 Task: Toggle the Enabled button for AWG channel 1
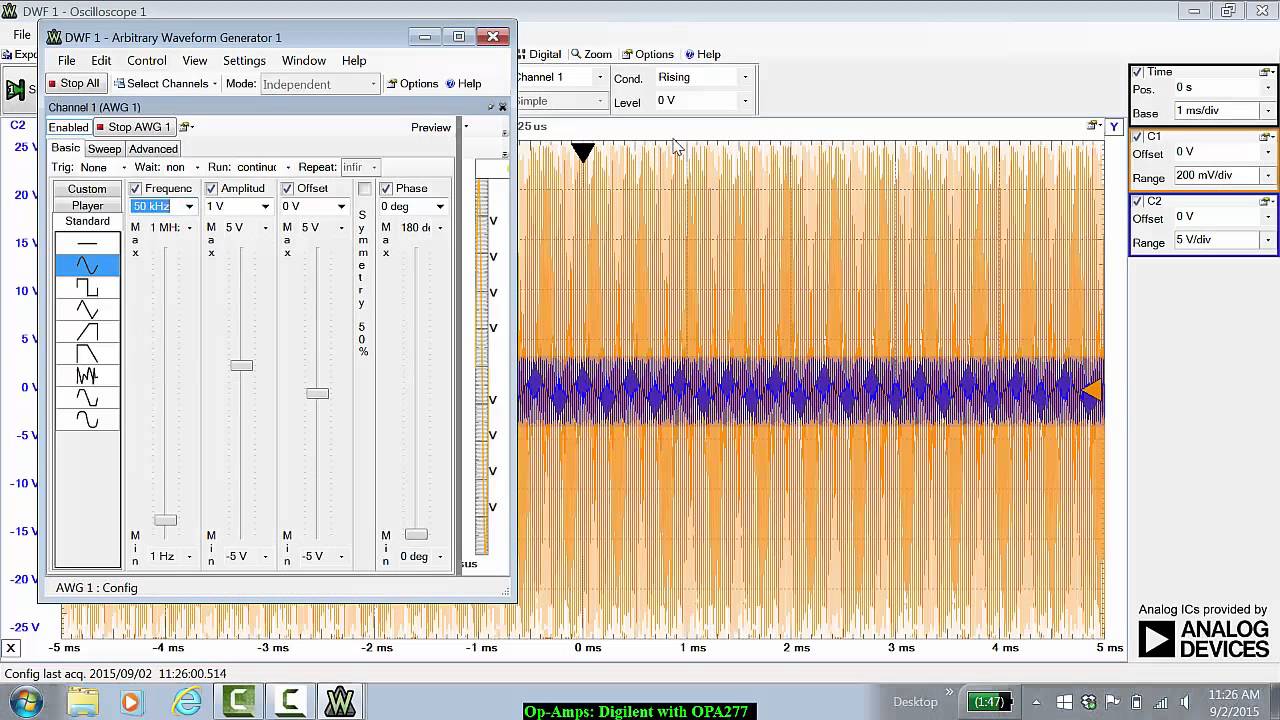point(69,127)
